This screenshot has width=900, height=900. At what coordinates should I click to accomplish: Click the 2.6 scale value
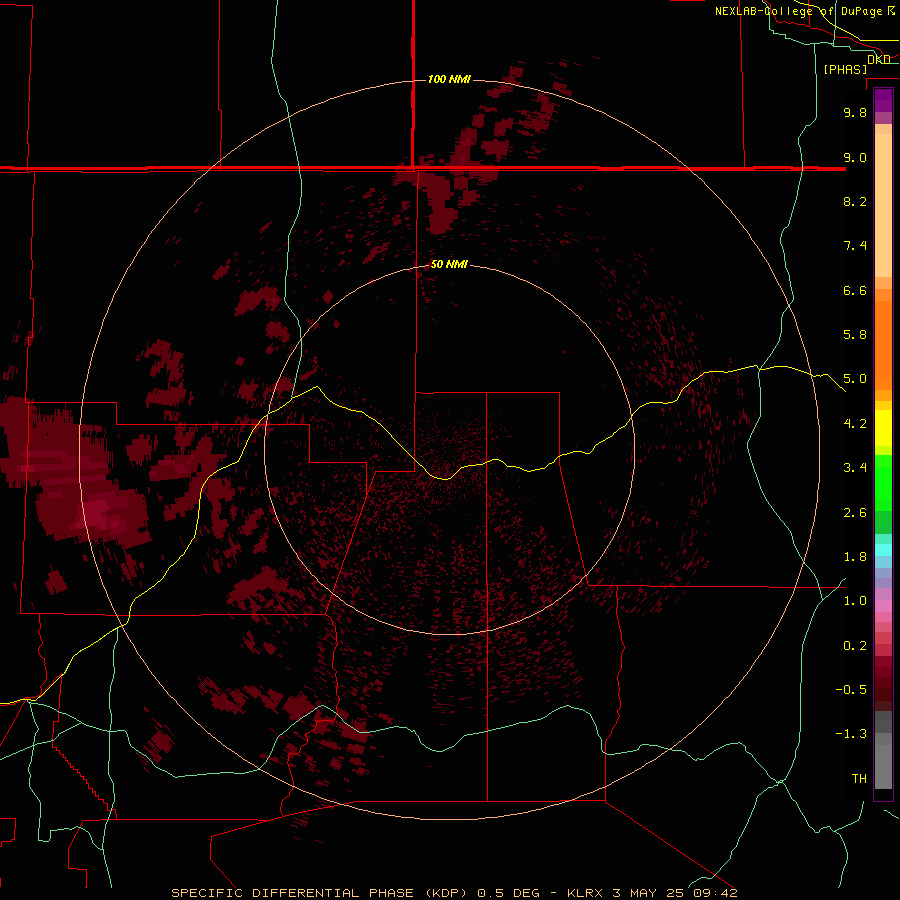coord(855,513)
